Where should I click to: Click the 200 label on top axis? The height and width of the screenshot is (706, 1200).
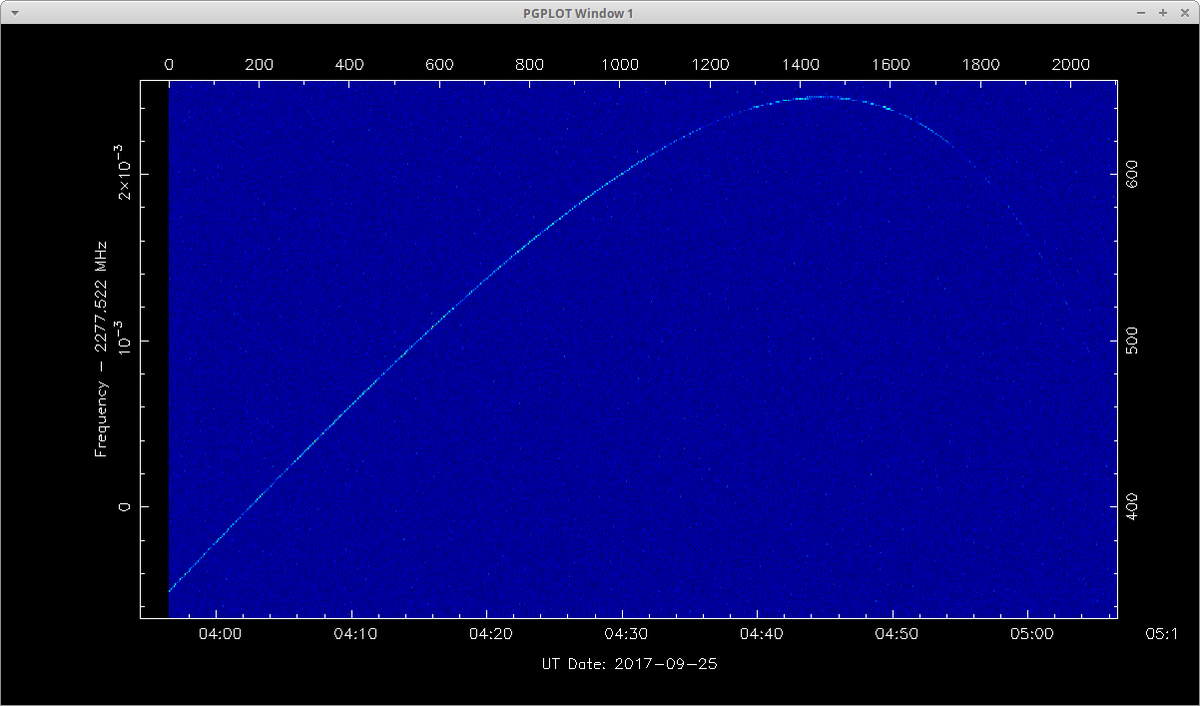click(x=259, y=64)
